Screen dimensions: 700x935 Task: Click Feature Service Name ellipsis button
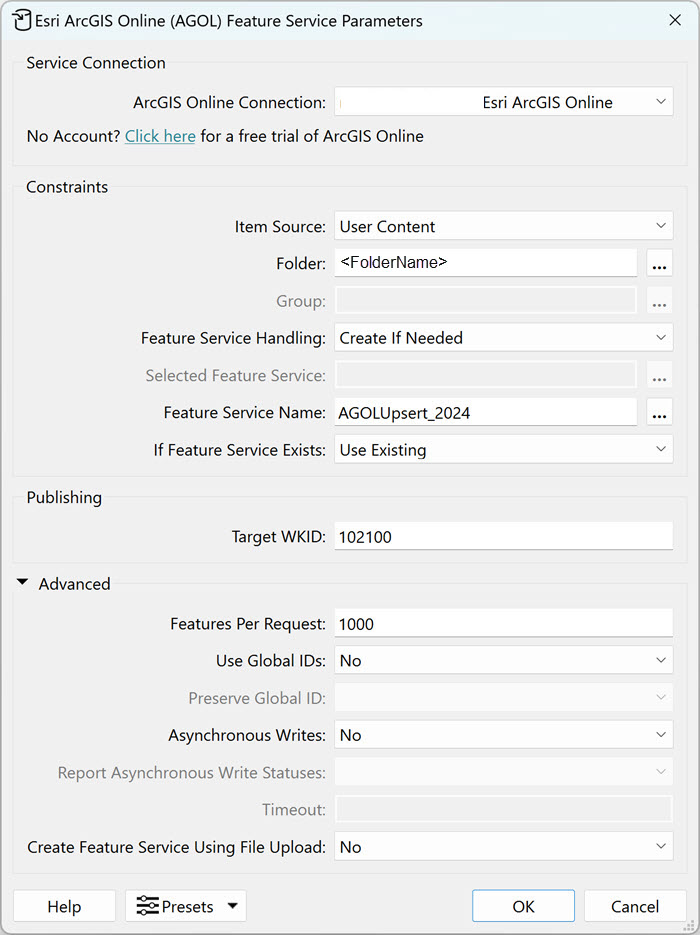(x=659, y=412)
